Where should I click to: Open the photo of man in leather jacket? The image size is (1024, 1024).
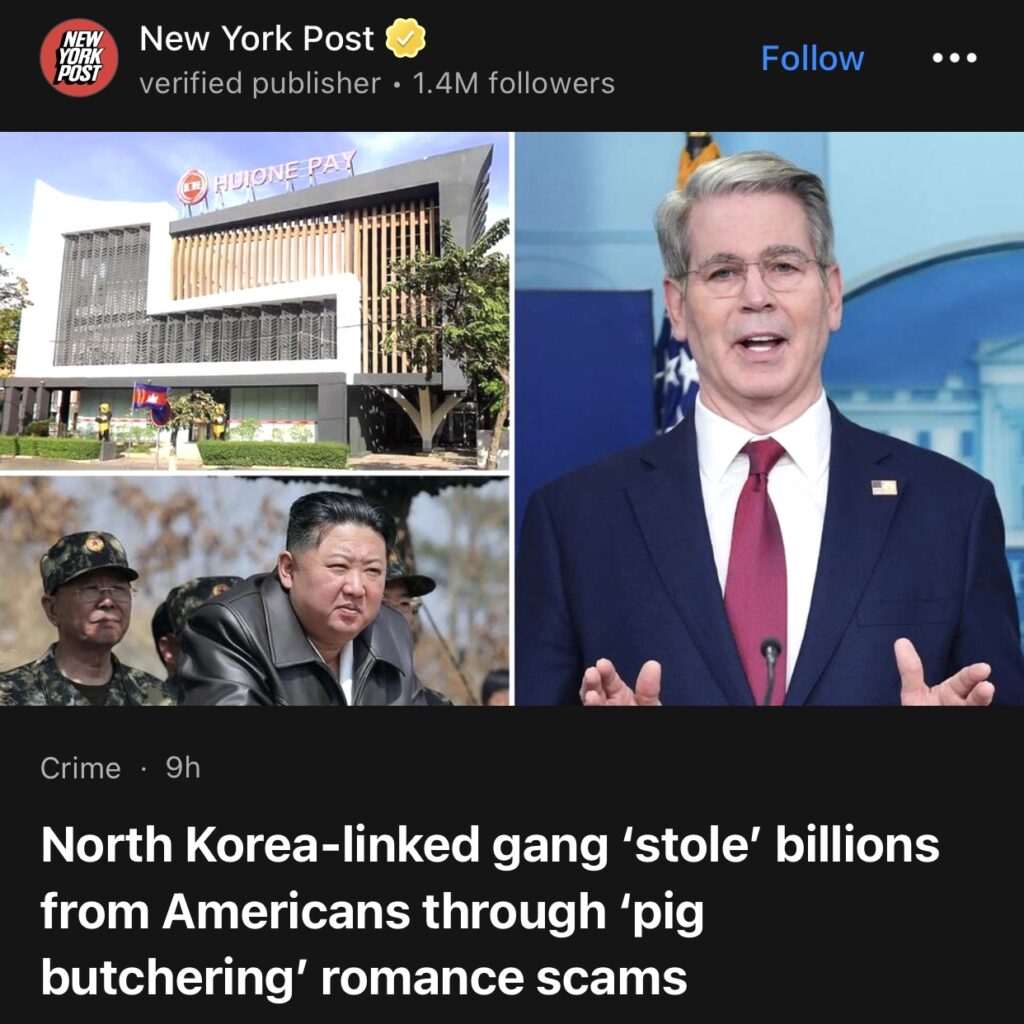255,591
